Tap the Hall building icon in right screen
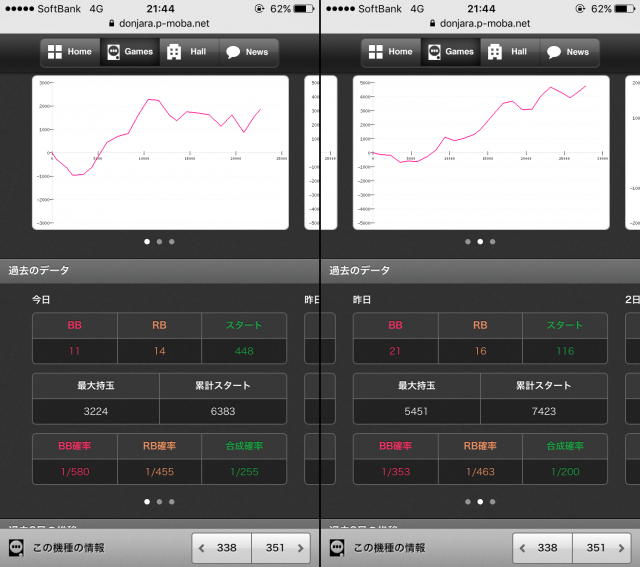640x567 pixels. tap(495, 52)
